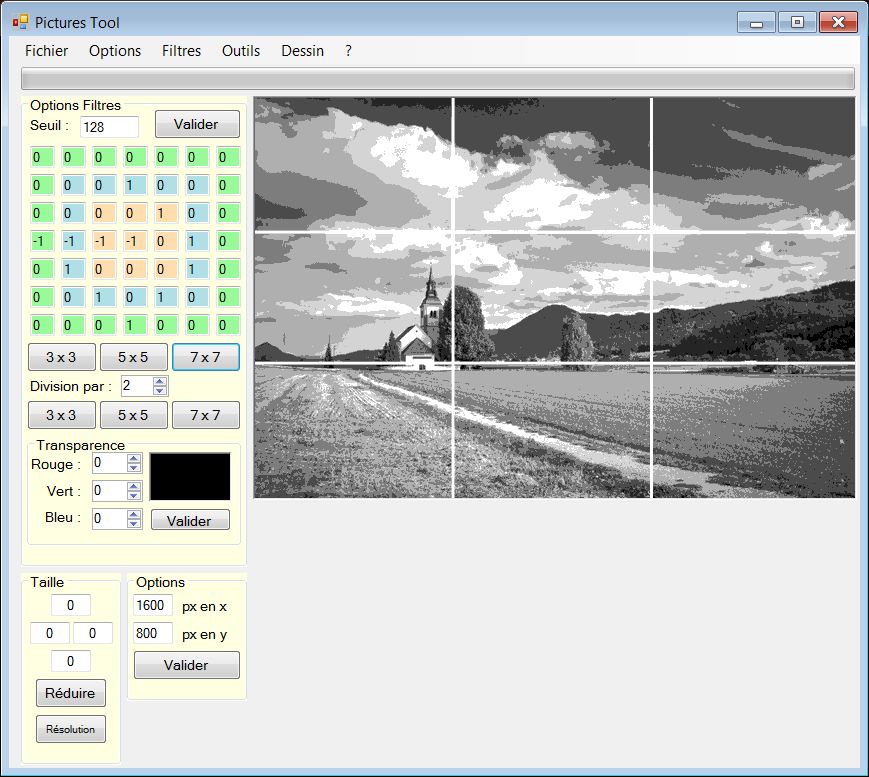Click the Réduire button
The width and height of the screenshot is (869, 777).
pos(70,693)
